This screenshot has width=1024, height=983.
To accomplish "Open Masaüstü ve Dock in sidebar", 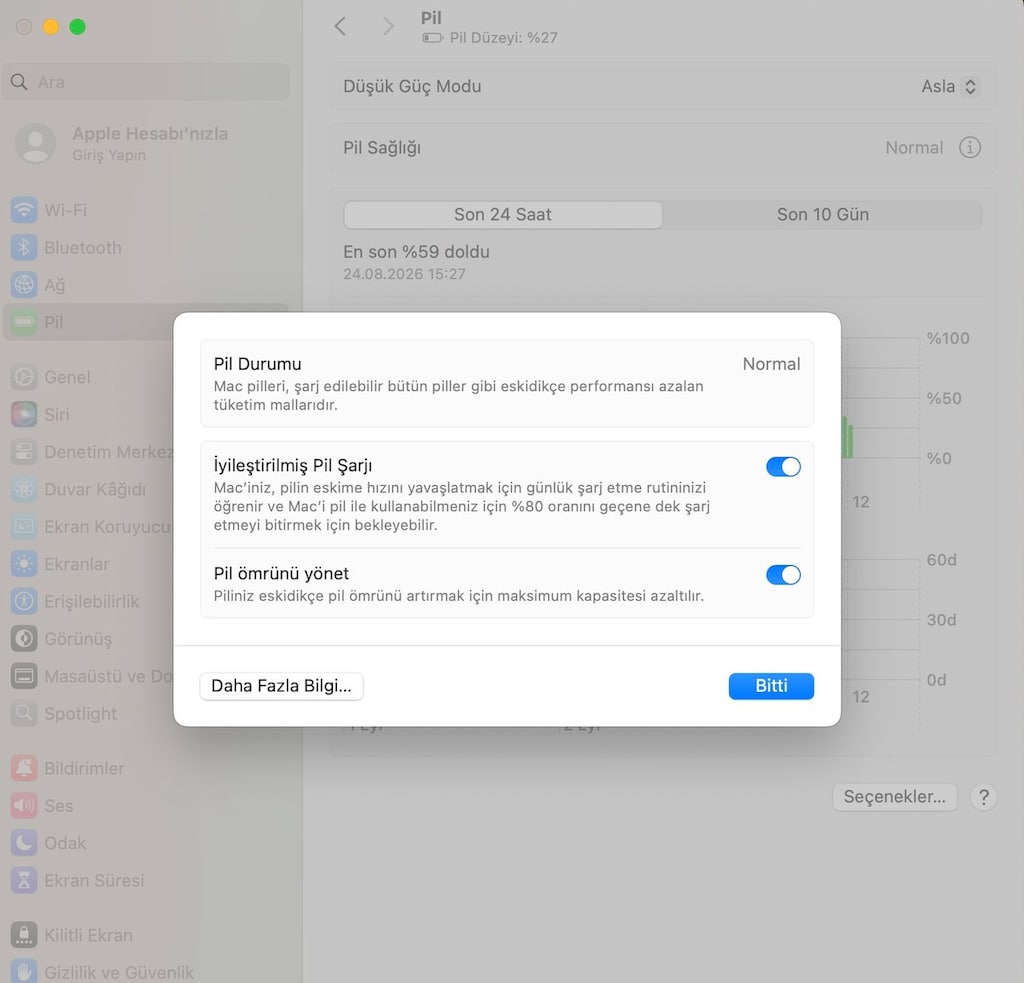I will 88,676.
